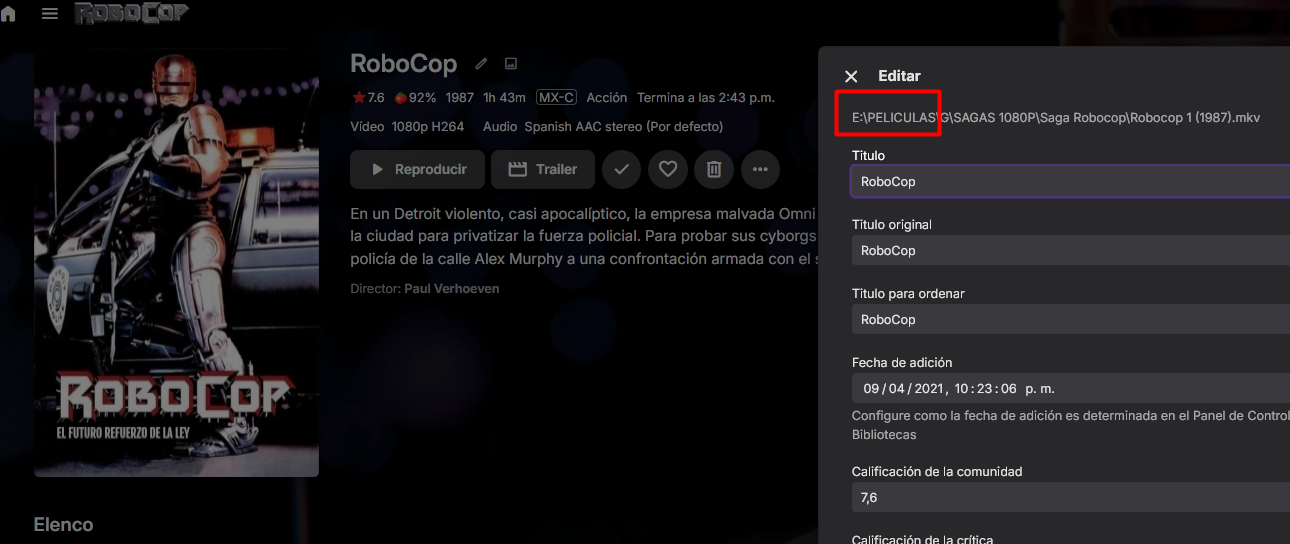Select Audio Spanish AAC stereo stream
1290x544 pixels.
[603, 127]
